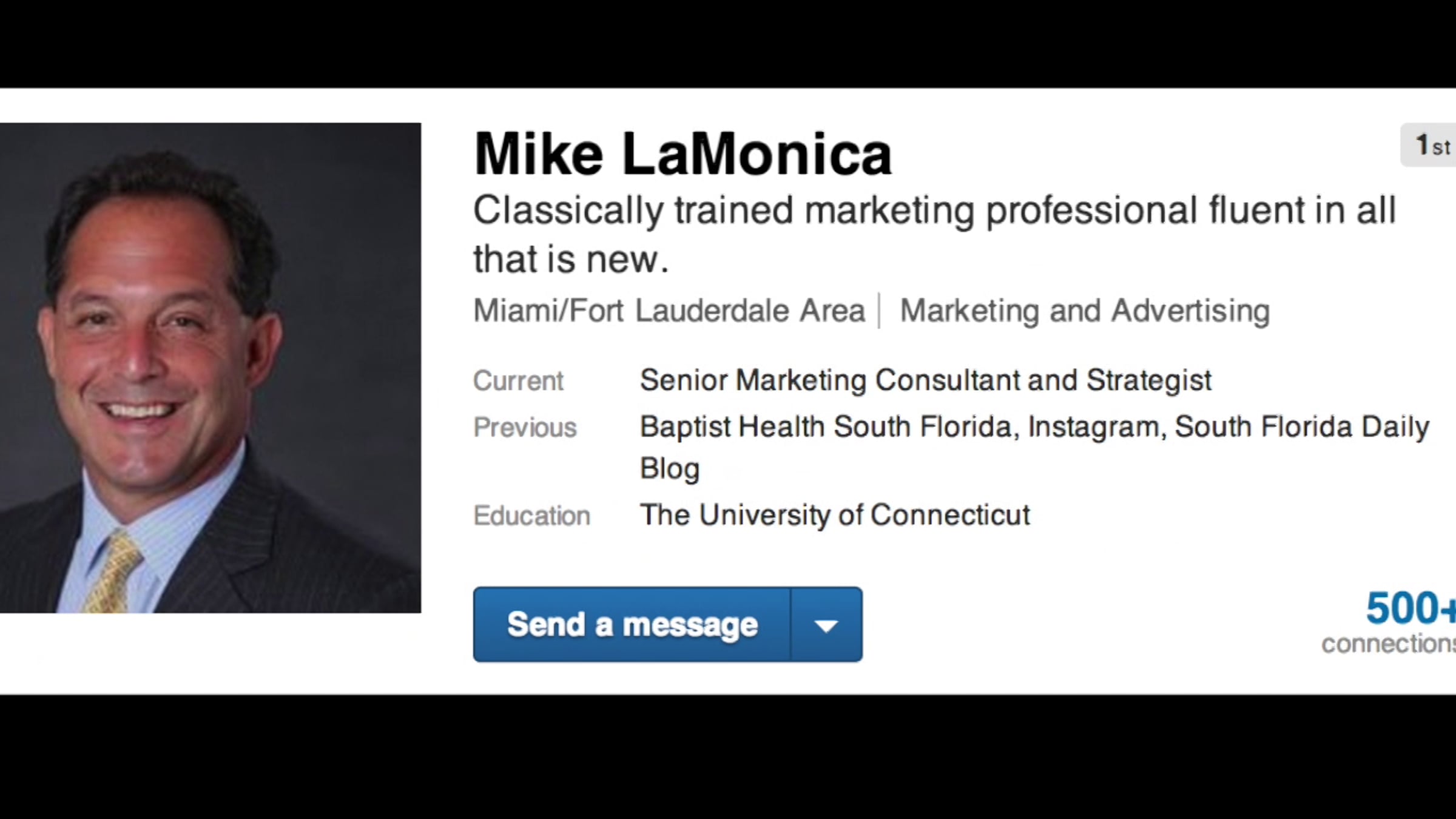Viewport: 1456px width, 819px height.
Task: Click Mike LaMonica's profile photo
Action: tap(210, 368)
